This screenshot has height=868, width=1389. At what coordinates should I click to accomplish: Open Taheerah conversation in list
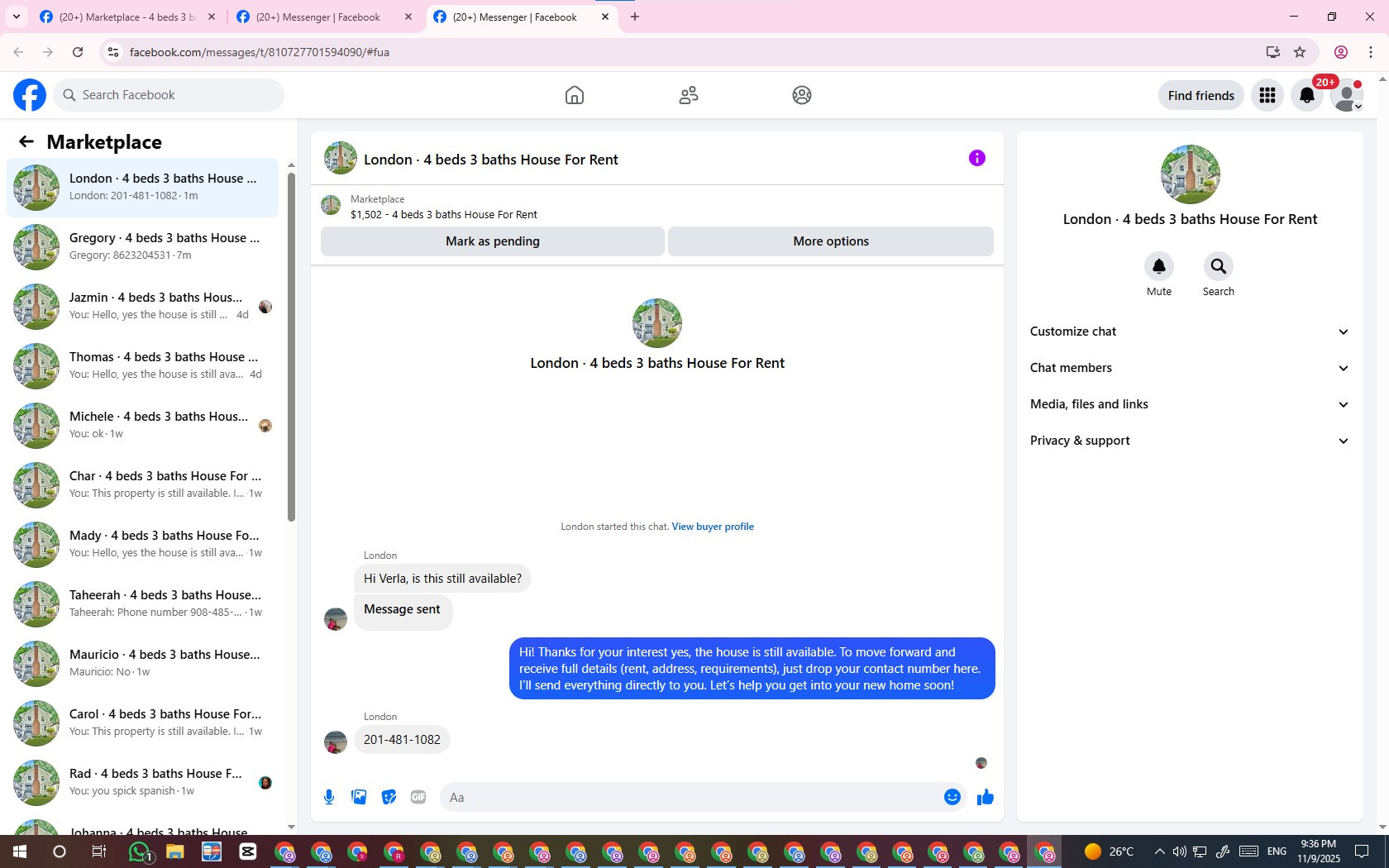tap(143, 603)
